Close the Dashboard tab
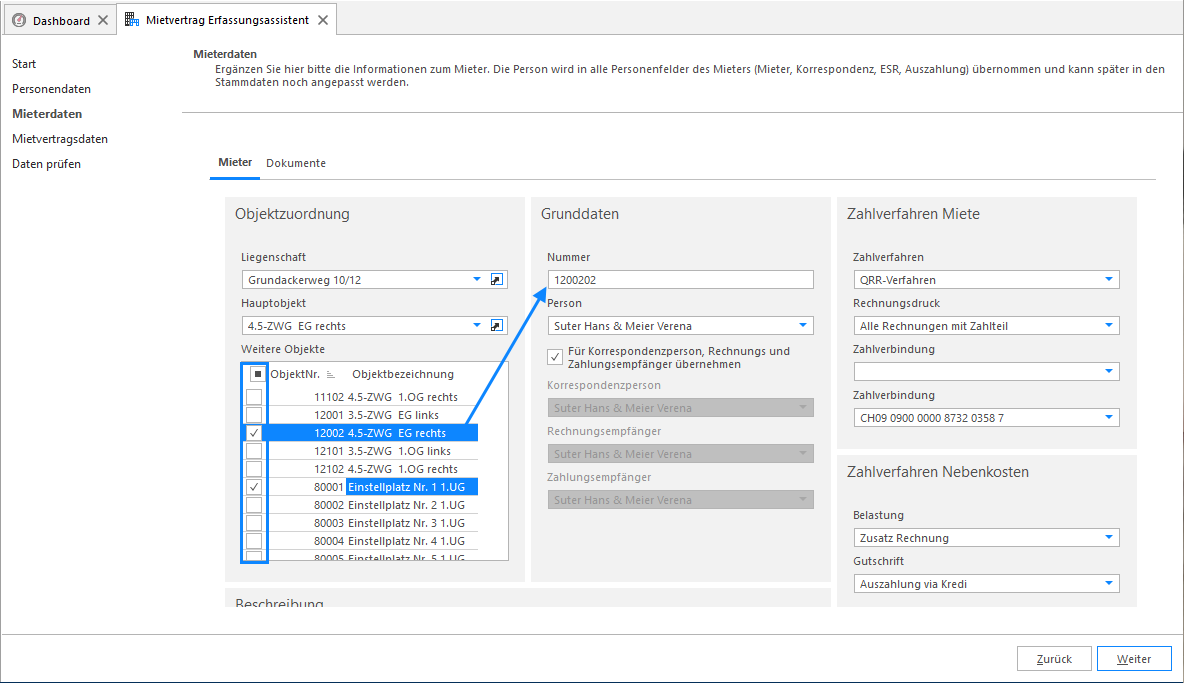1184x683 pixels. [x=103, y=20]
